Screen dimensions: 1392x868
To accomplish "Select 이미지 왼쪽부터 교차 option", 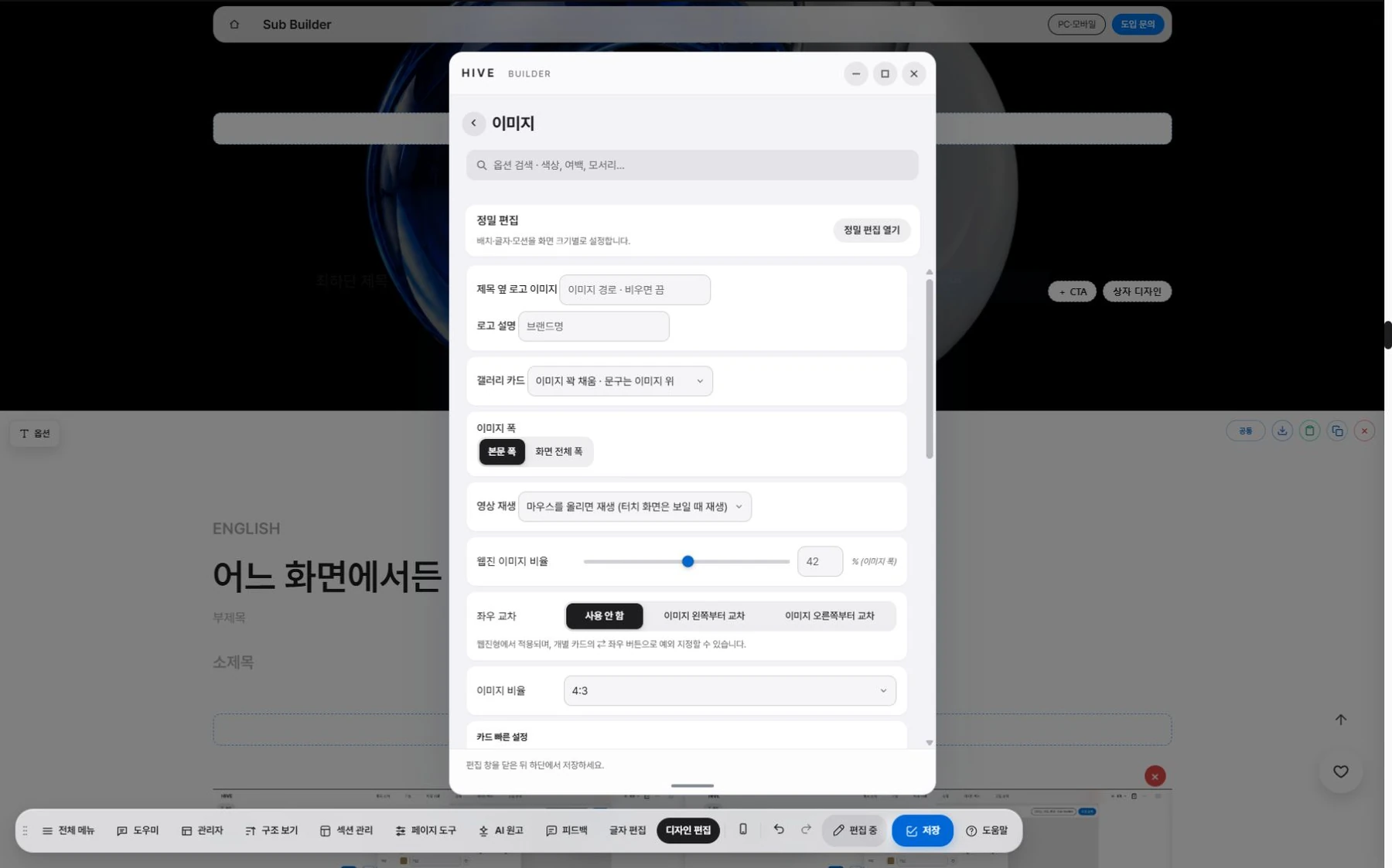I will 704,616.
